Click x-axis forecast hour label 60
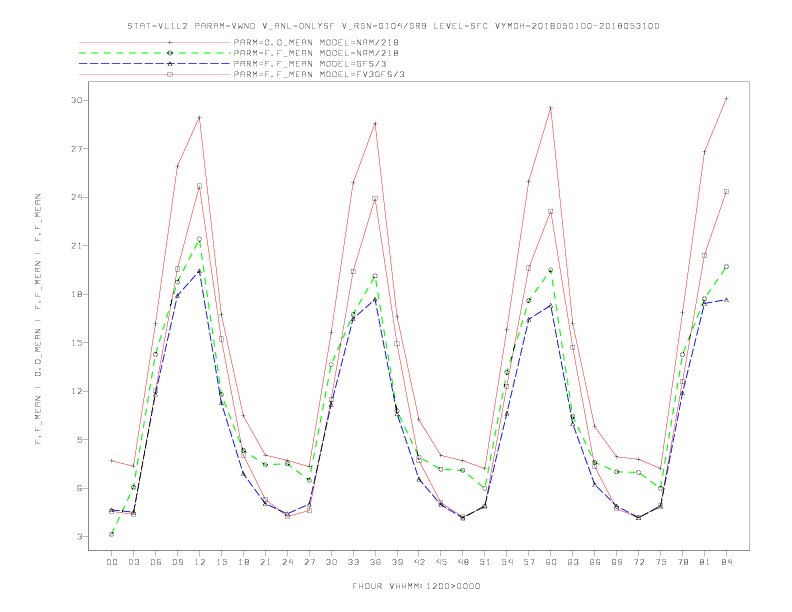 pyautogui.click(x=551, y=562)
